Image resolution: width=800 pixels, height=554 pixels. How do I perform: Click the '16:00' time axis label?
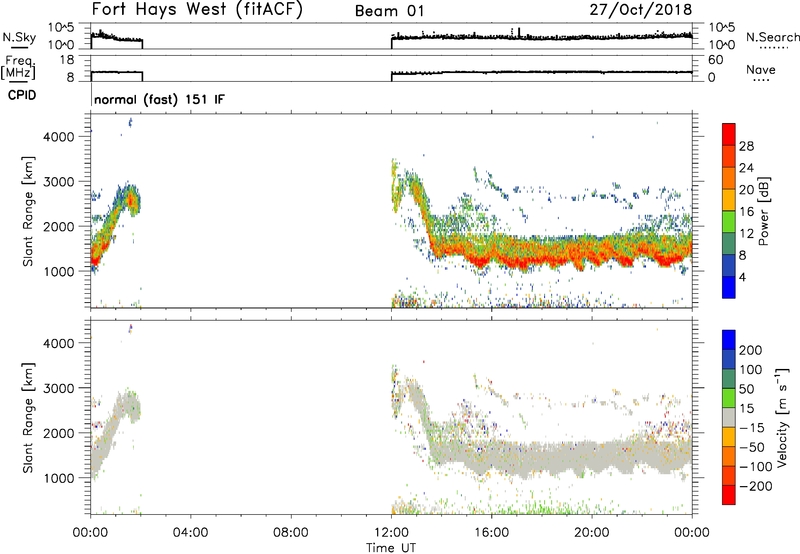click(x=491, y=533)
